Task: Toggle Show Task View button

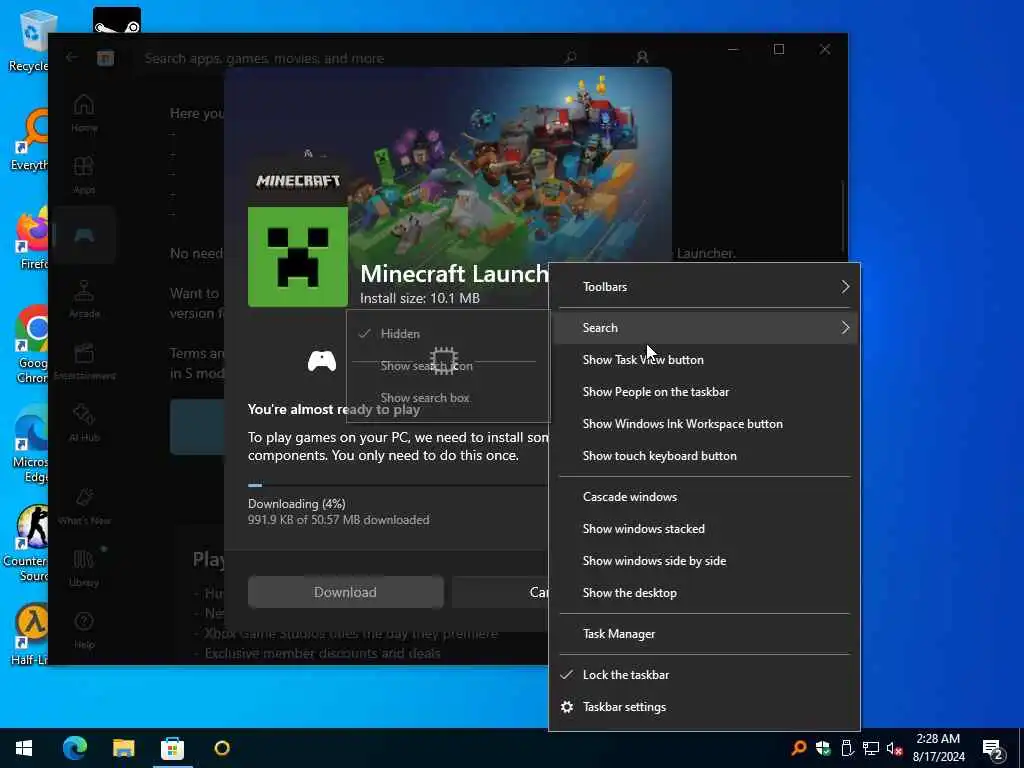Action: 705,360
